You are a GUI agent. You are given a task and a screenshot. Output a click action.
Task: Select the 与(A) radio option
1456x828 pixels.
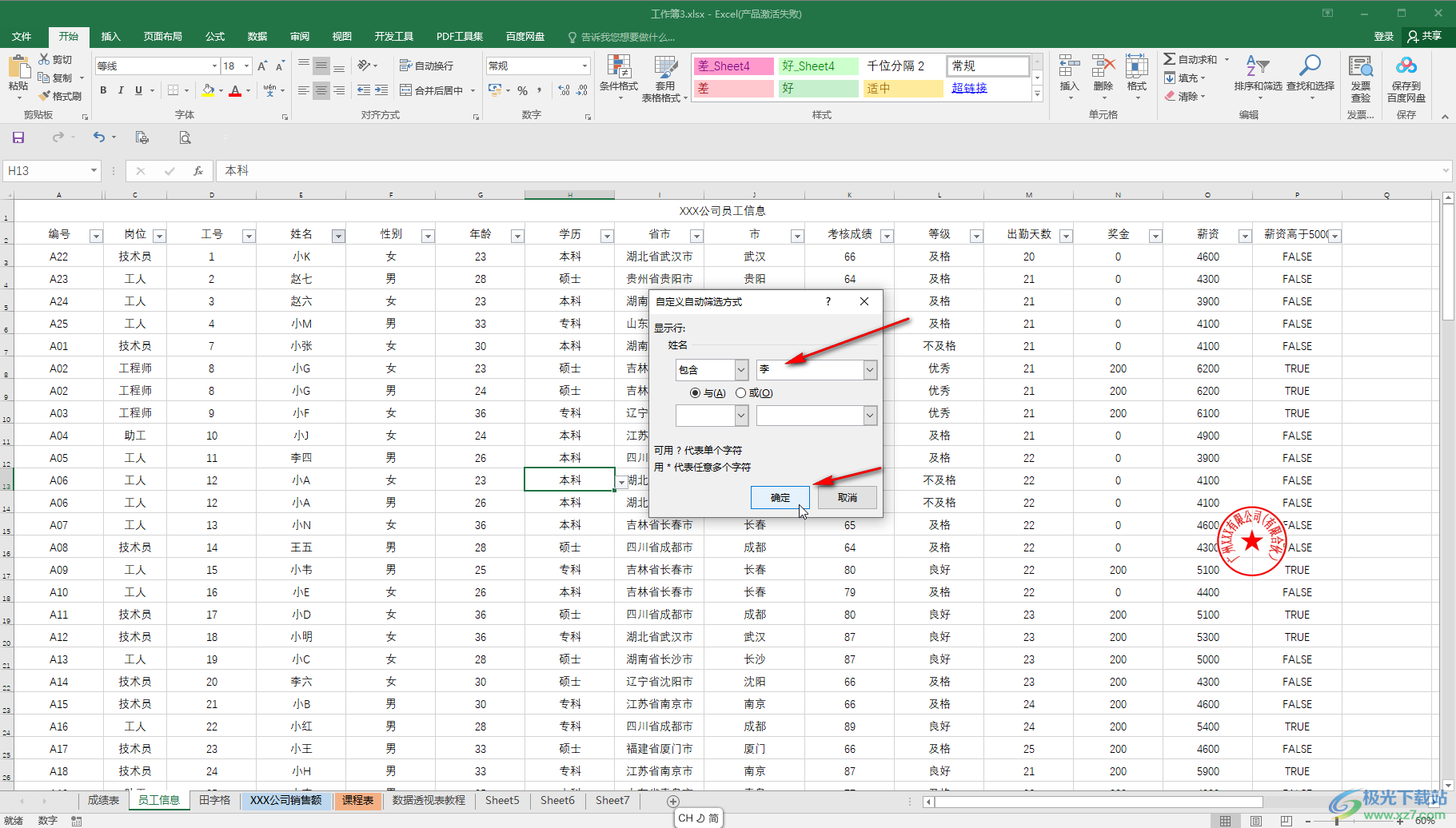pos(695,393)
